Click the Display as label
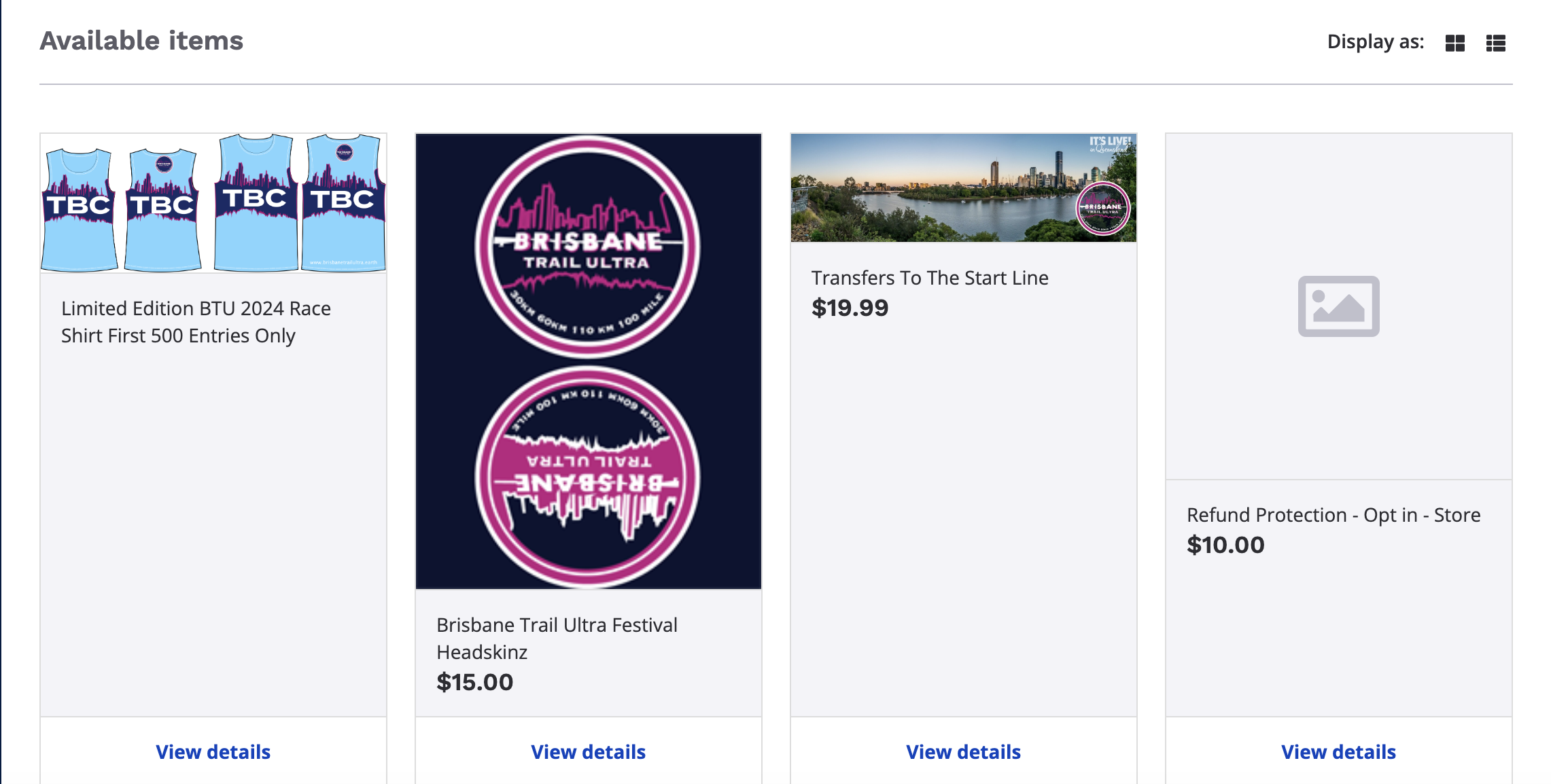1551x784 pixels. click(x=1376, y=42)
